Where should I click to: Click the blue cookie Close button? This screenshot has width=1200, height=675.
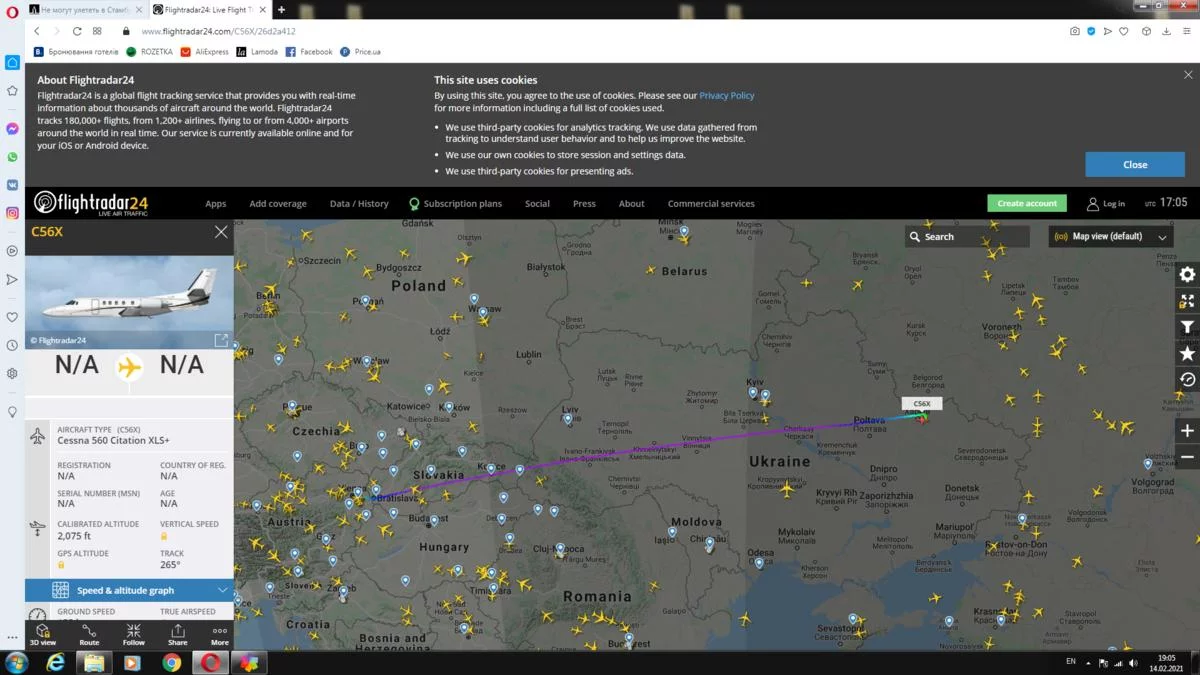pos(1135,165)
